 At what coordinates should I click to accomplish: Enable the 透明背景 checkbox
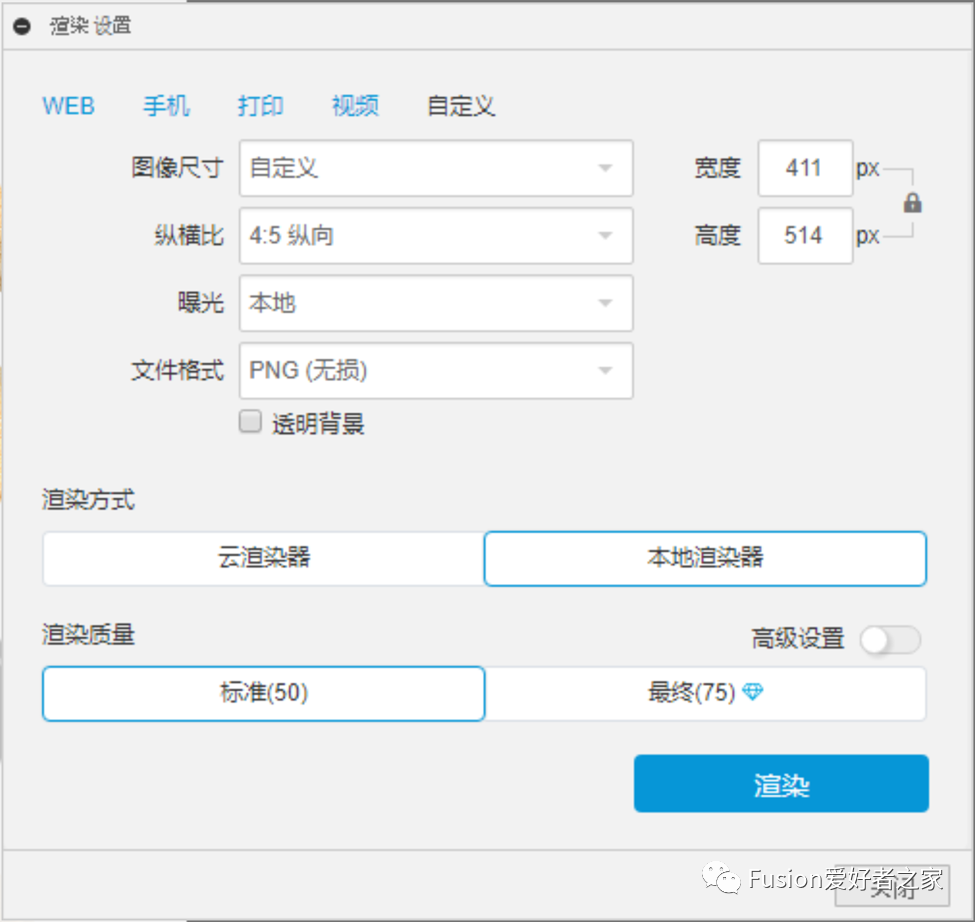250,422
